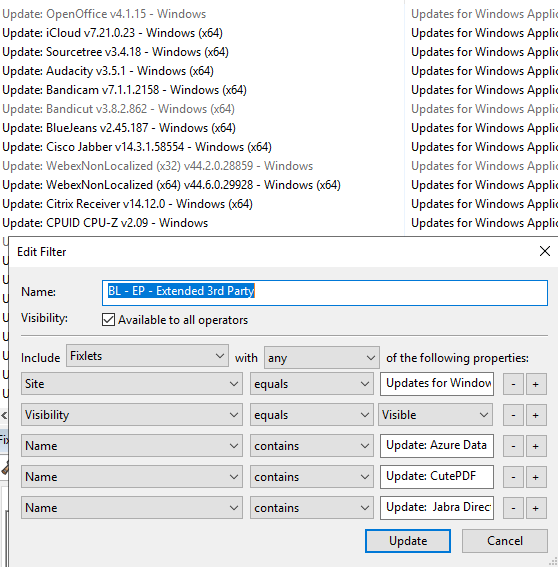The image size is (558, 567).
Task: Remove the CutePDF condition row
Action: pos(513,477)
